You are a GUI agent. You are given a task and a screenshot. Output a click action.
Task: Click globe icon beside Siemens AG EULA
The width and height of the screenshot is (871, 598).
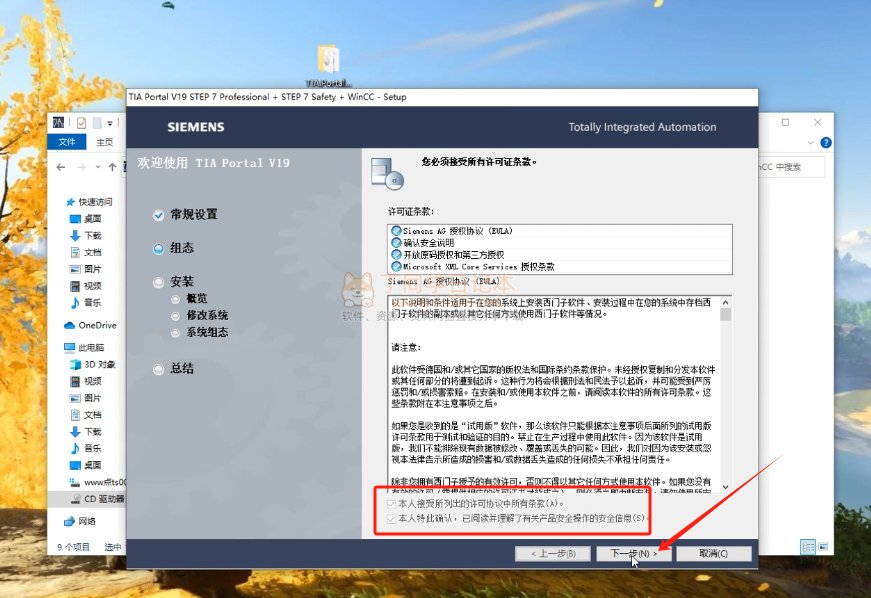pyautogui.click(x=396, y=231)
